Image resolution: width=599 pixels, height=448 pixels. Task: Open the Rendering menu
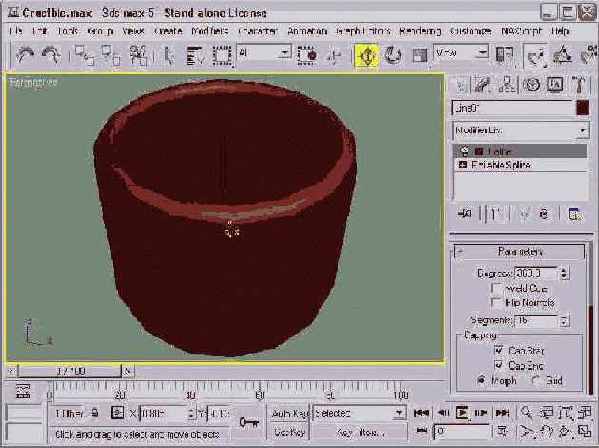[420, 31]
